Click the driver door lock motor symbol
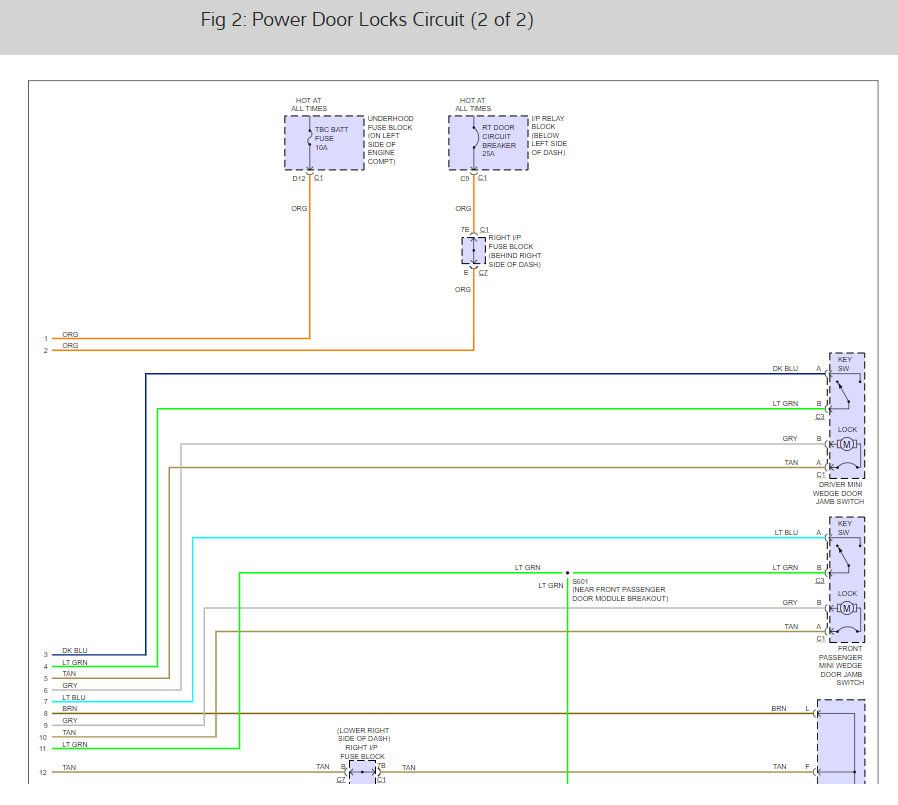Screen dimensions: 898x805 [846, 444]
